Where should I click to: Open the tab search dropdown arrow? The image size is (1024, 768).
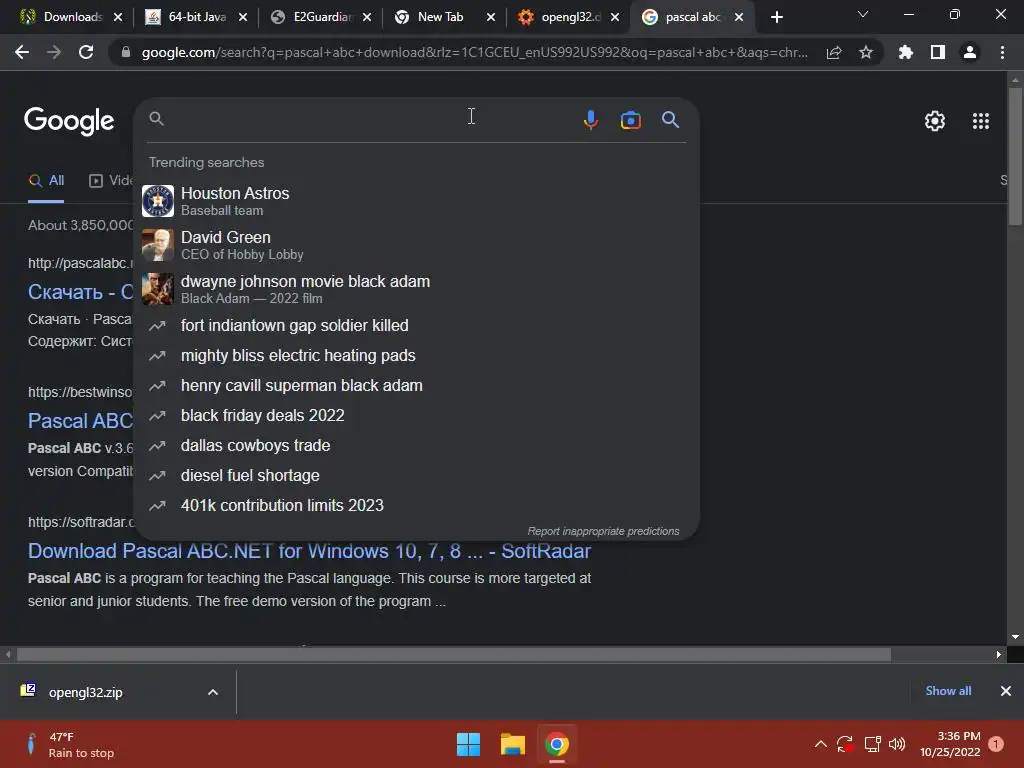tap(863, 14)
